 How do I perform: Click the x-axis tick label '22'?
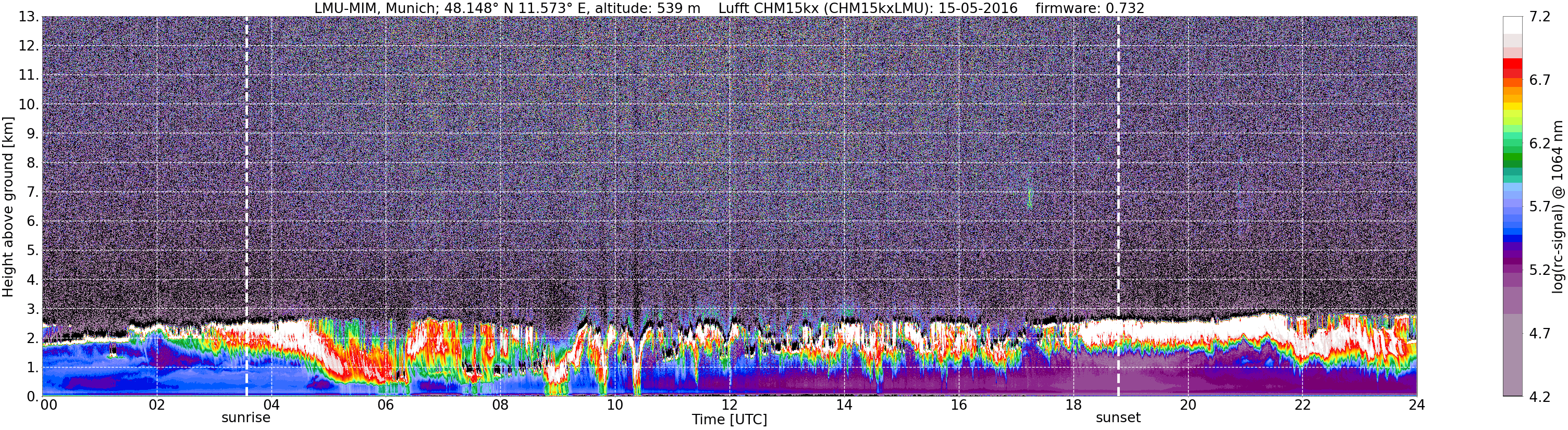(1303, 405)
